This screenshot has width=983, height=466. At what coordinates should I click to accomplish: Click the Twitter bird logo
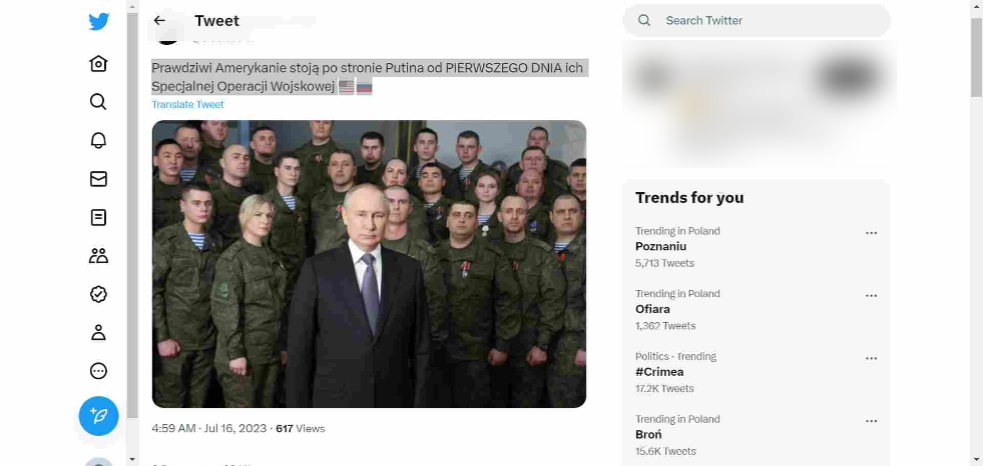98,21
